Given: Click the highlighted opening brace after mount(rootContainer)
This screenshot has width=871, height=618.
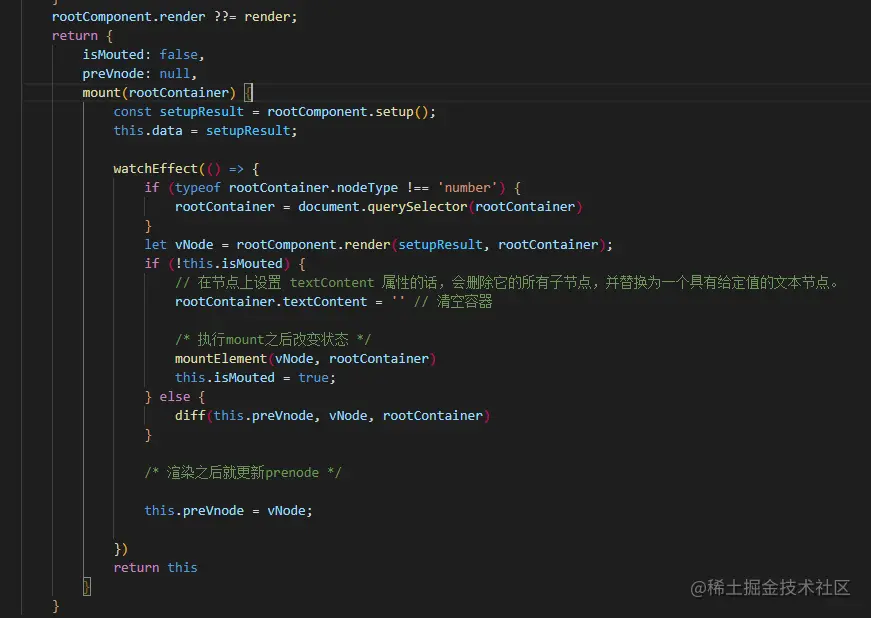Looking at the screenshot, I should [x=248, y=92].
